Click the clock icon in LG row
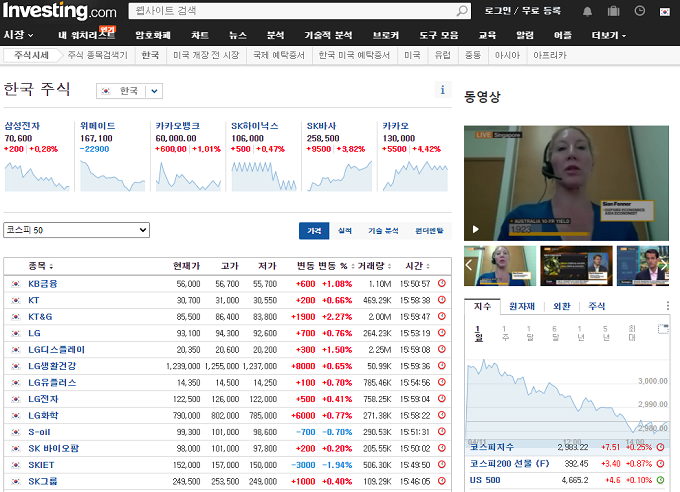 pos(442,333)
